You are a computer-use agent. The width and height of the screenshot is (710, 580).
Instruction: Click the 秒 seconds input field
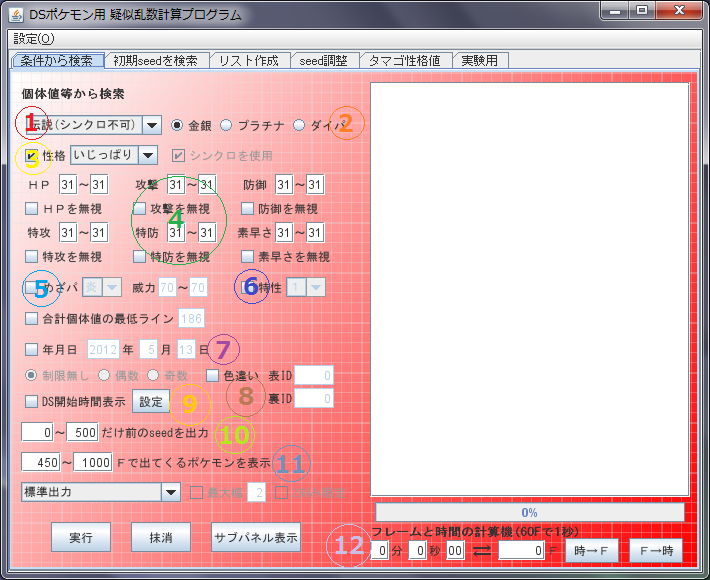click(417, 551)
